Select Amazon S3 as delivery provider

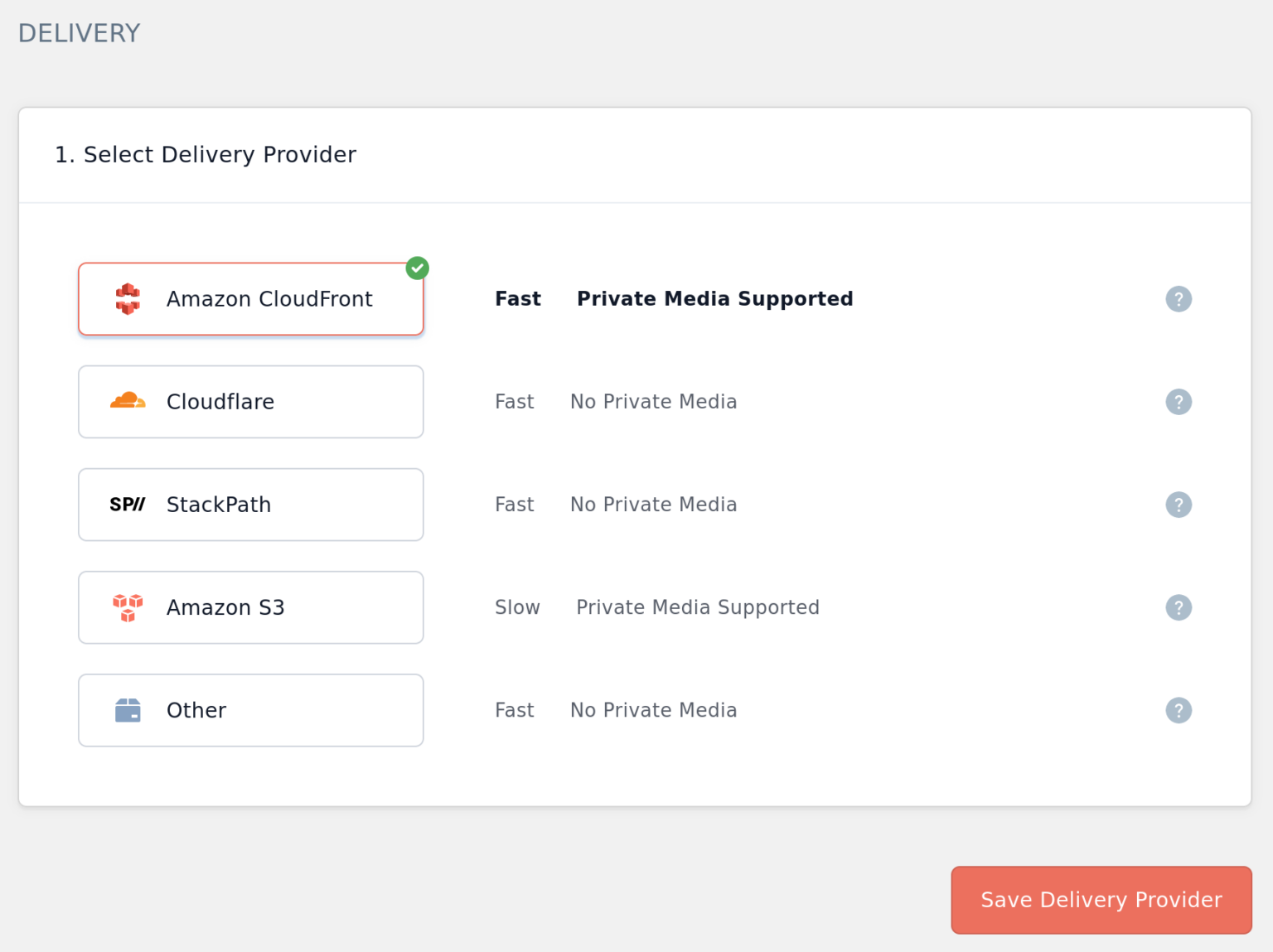tap(250, 607)
